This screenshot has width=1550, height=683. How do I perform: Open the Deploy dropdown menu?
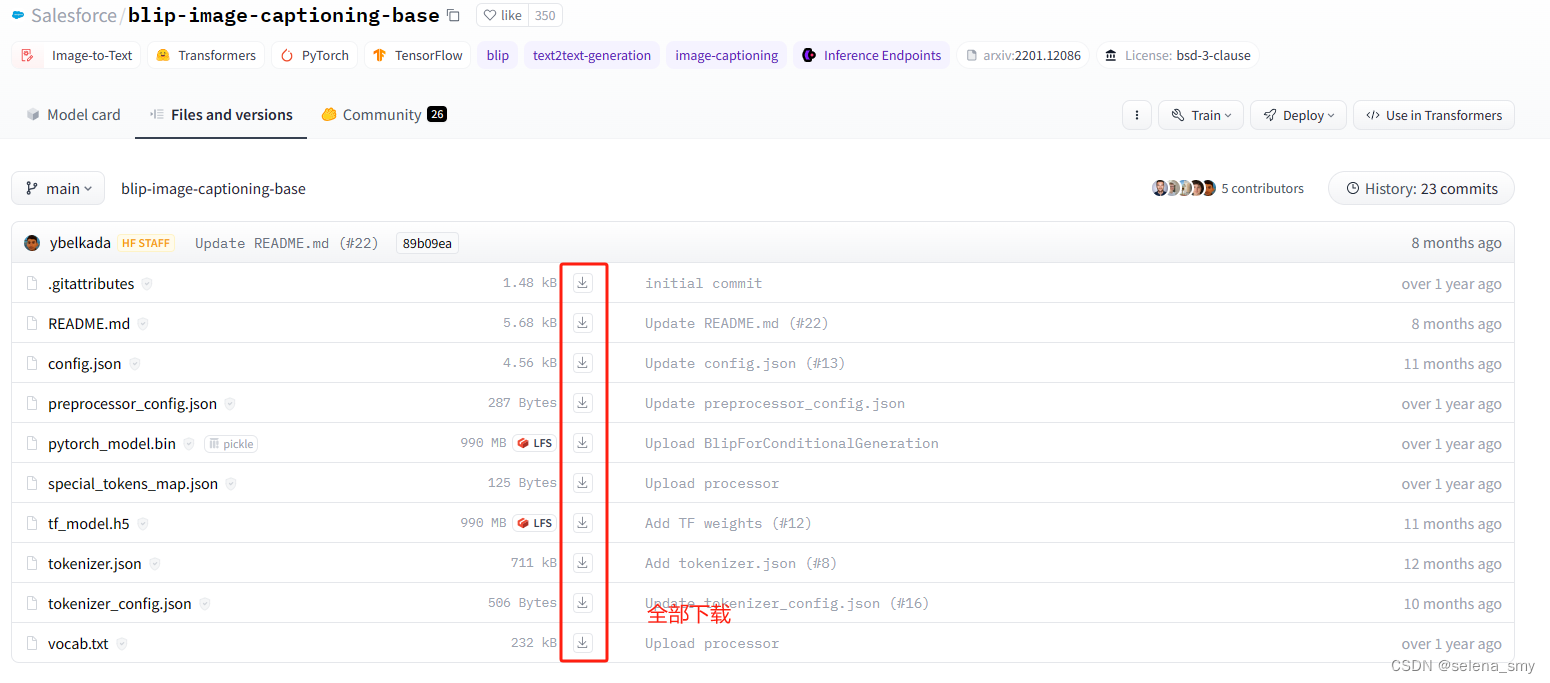pyautogui.click(x=1298, y=114)
